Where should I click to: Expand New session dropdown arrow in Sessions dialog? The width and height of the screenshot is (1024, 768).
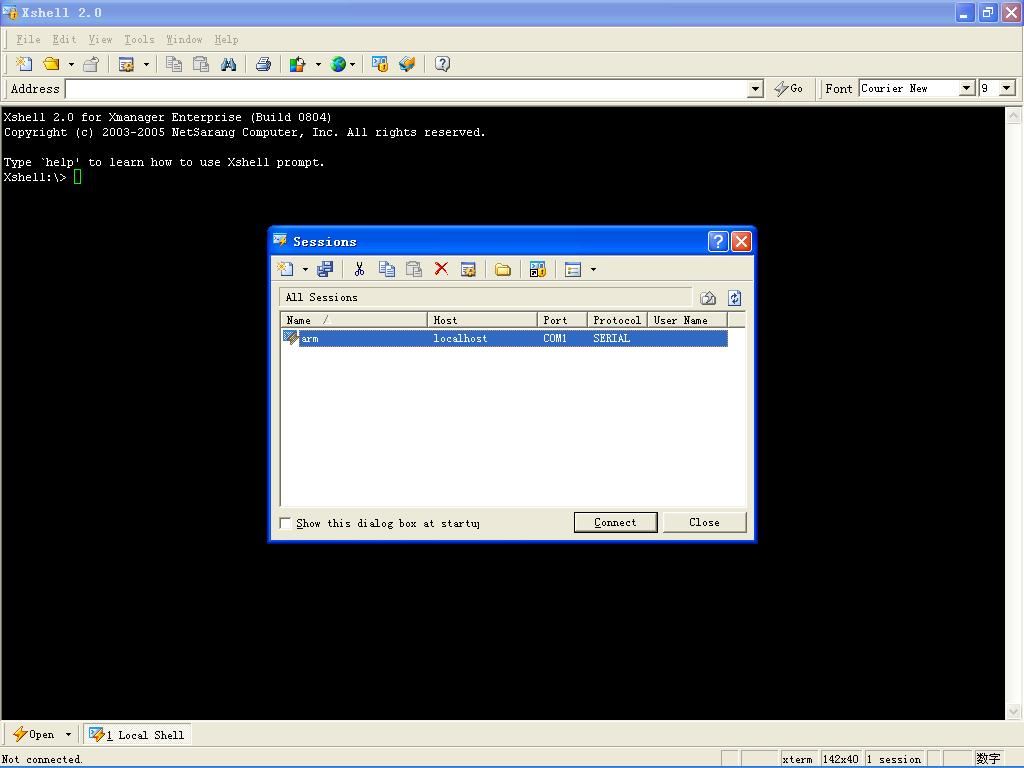(305, 269)
